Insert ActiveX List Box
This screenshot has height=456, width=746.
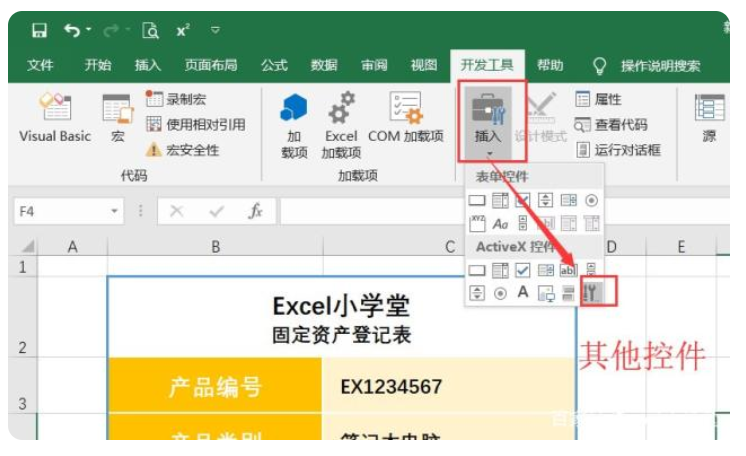click(546, 270)
